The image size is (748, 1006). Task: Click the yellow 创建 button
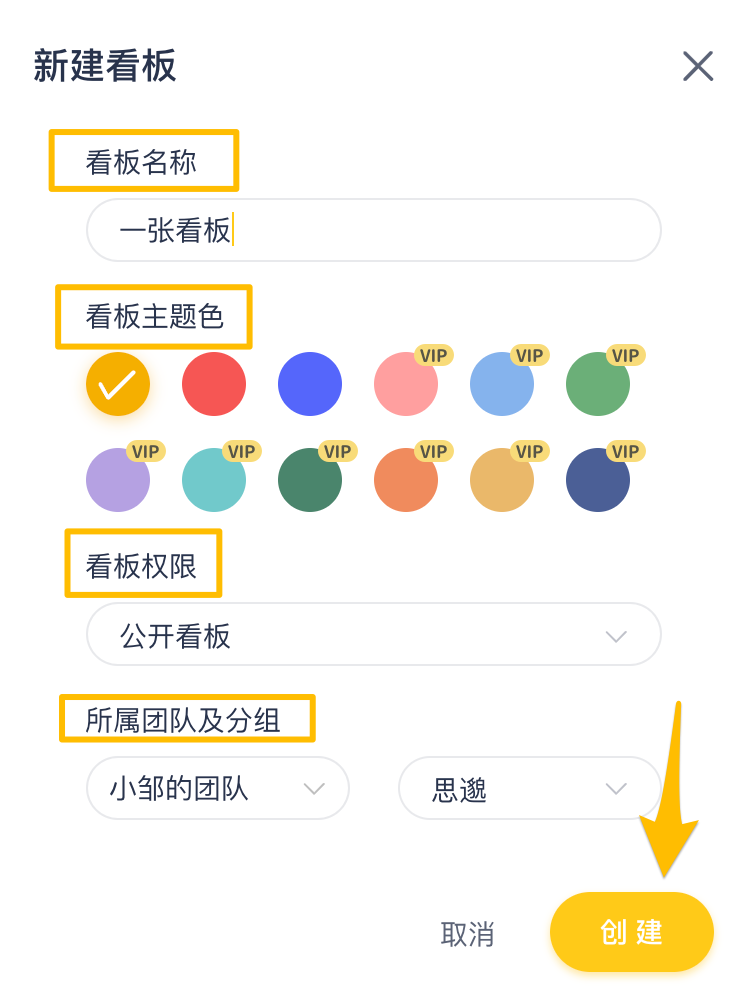point(631,932)
